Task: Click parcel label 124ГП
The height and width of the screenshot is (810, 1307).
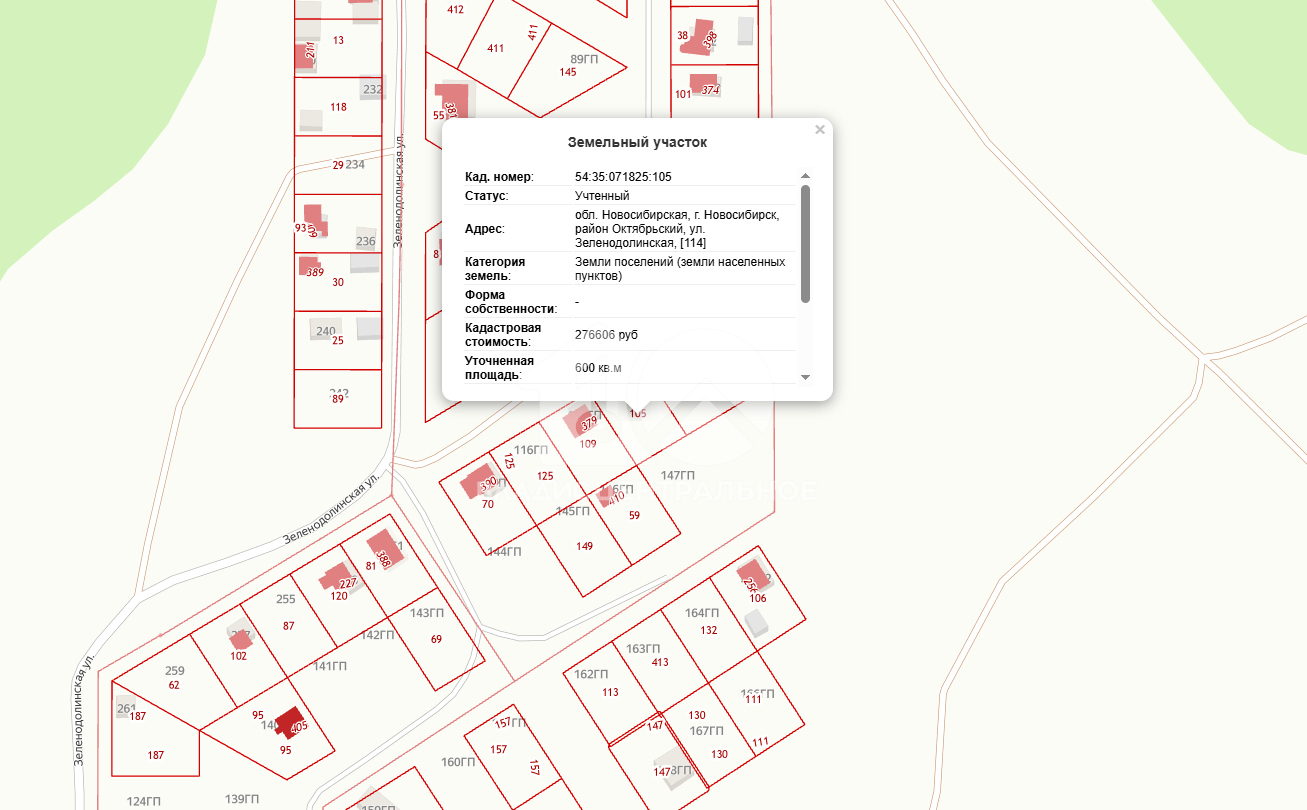Action: (144, 801)
